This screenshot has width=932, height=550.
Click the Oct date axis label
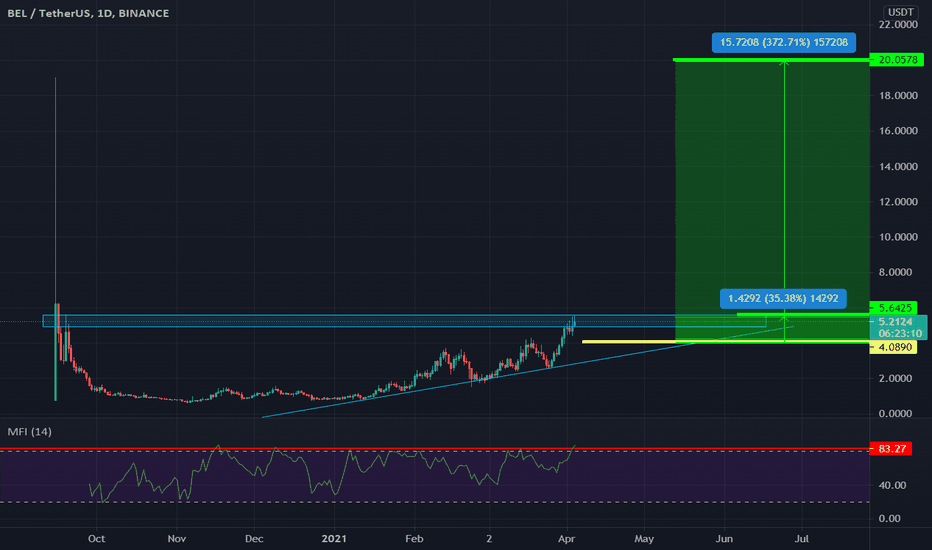tap(96, 539)
